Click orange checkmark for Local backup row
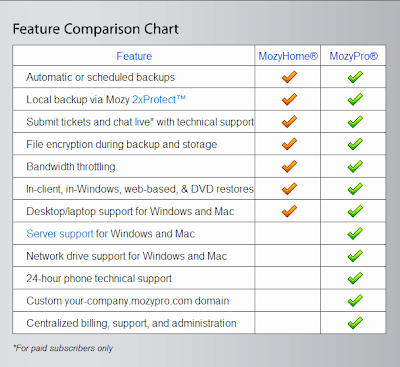Image resolution: width=400 pixels, height=367 pixels. click(x=289, y=99)
